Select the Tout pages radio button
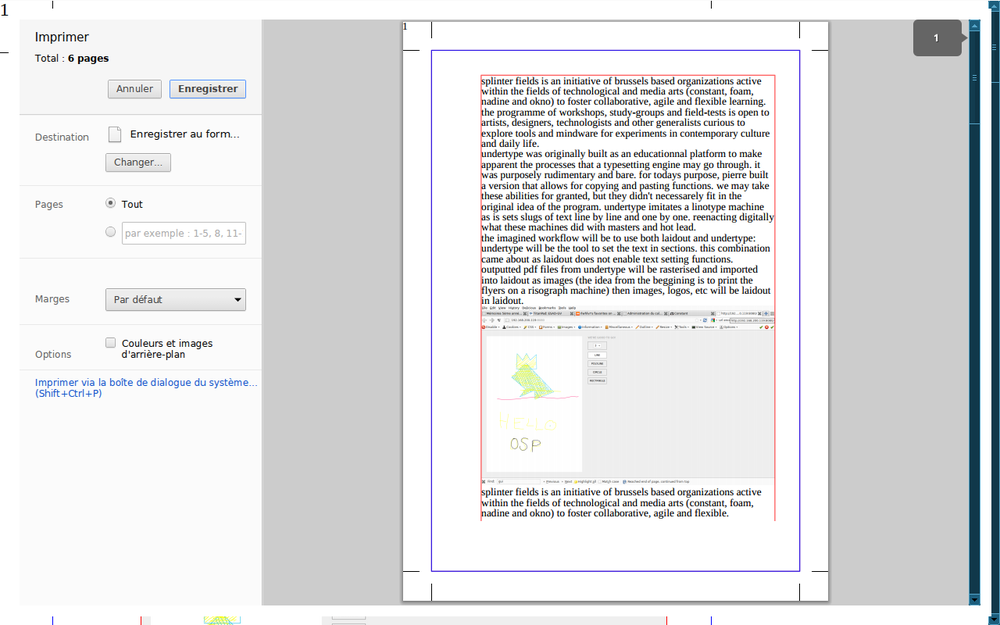 (x=111, y=204)
